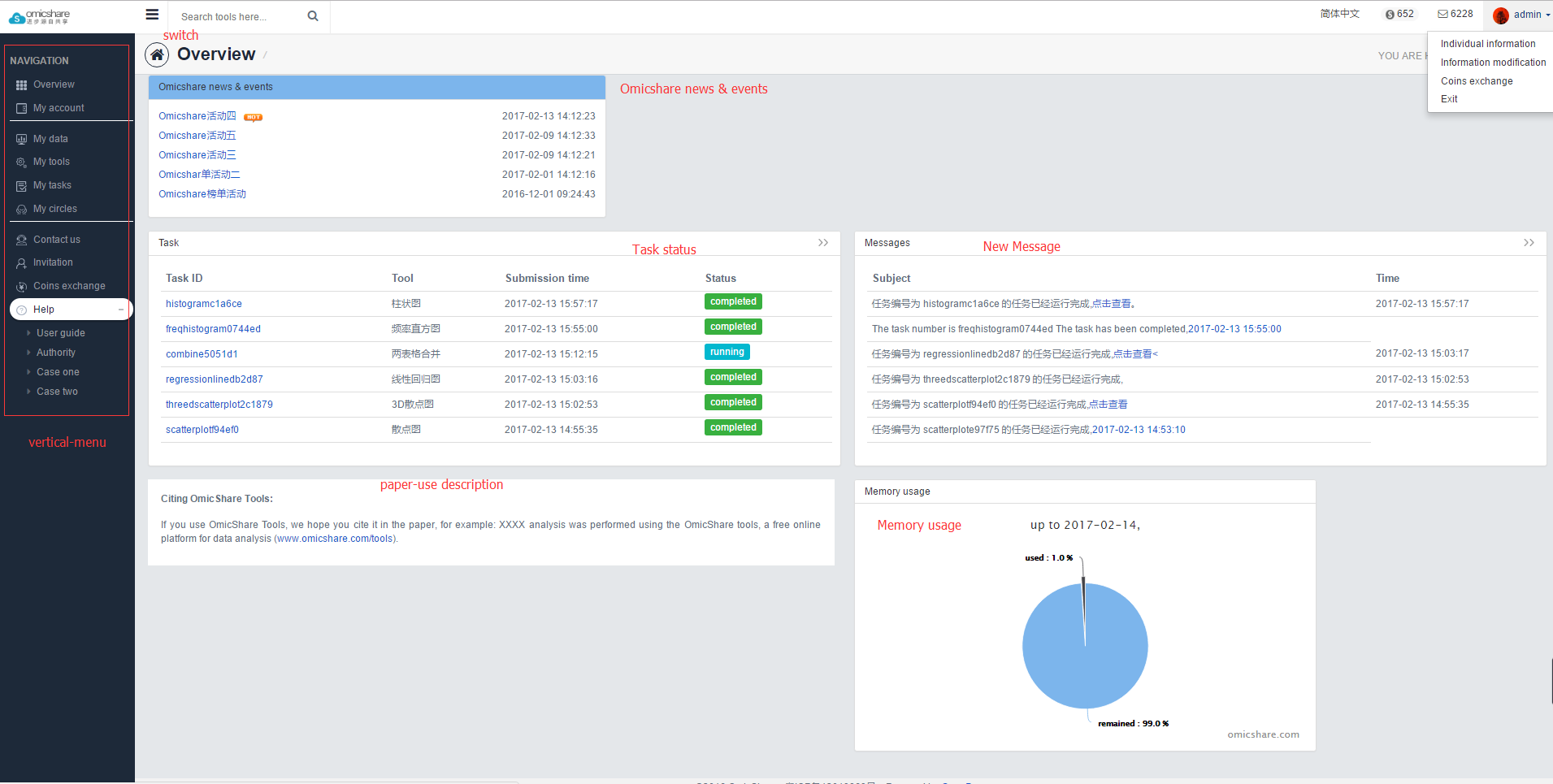
Task: Open the Omicshare活动五 news item
Action: coord(197,136)
